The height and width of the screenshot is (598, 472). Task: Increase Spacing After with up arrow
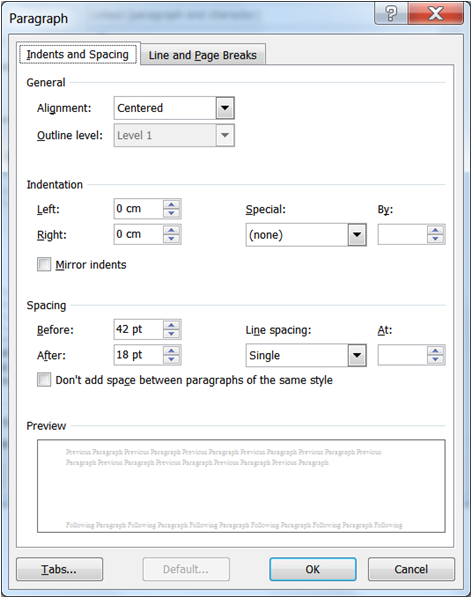pos(172,350)
